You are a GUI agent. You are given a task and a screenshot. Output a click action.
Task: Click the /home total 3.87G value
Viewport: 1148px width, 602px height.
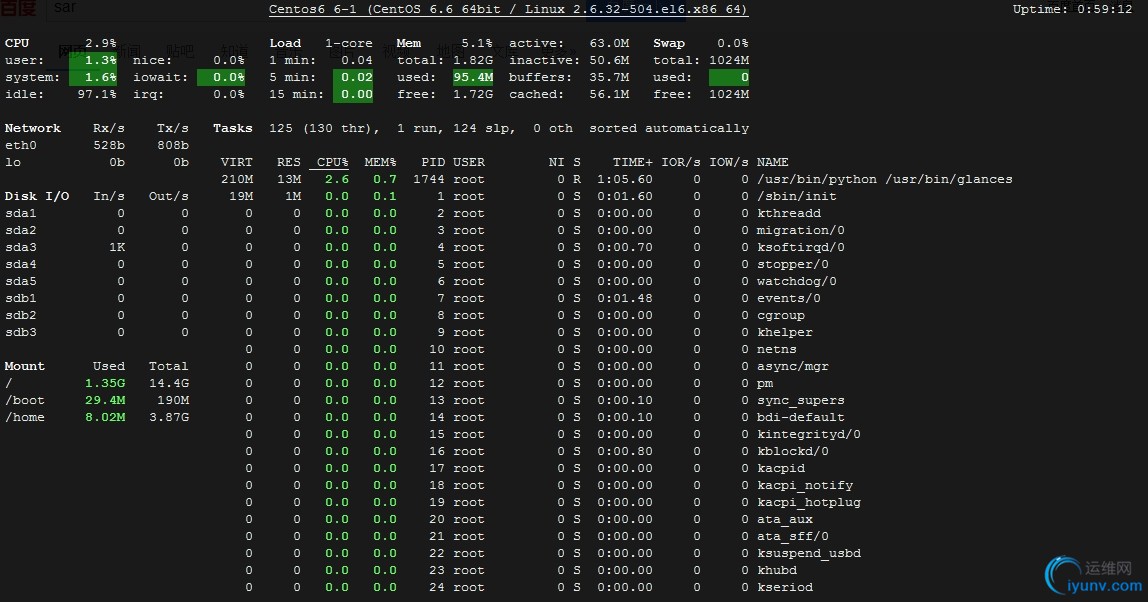168,417
